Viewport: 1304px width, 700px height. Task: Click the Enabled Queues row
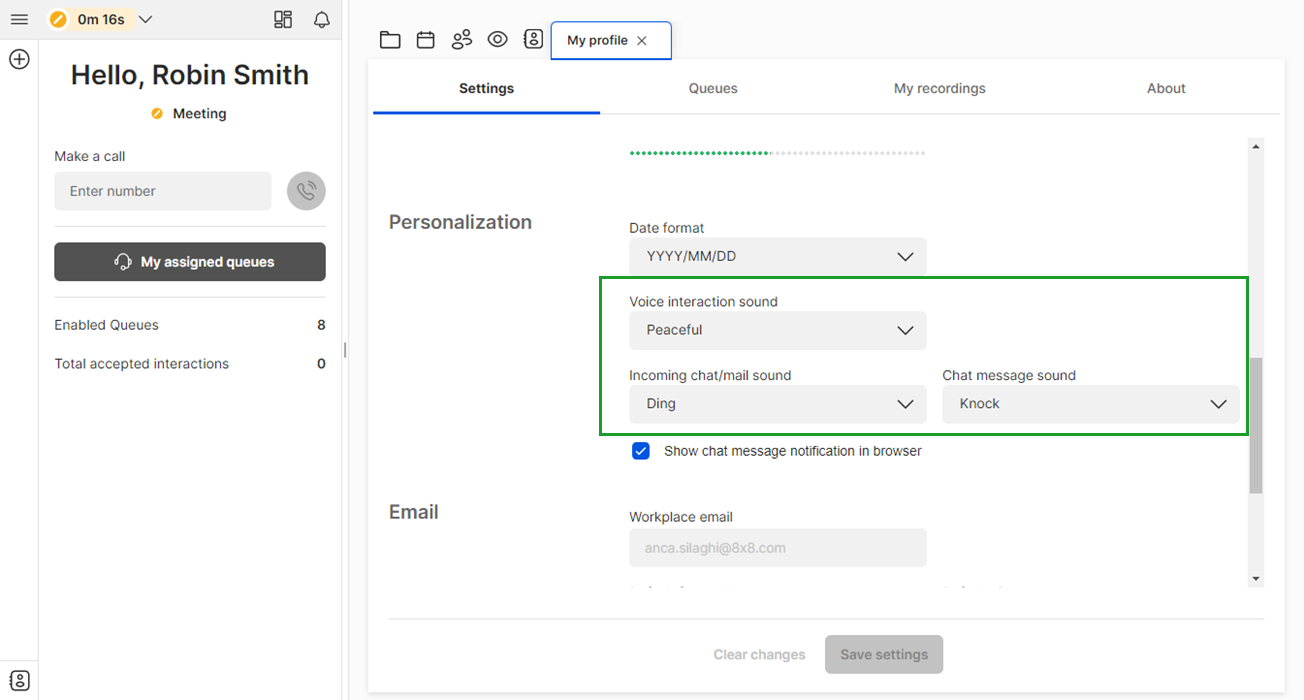click(190, 325)
